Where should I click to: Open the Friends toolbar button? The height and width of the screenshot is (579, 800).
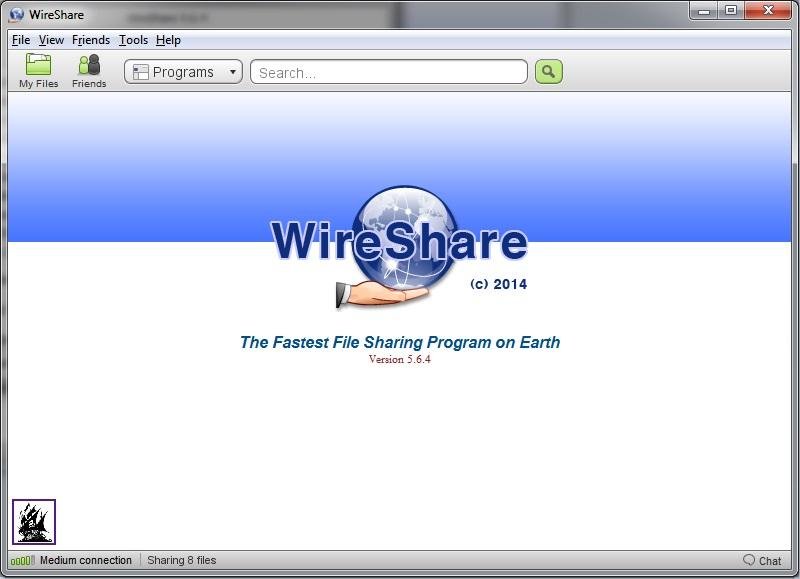[x=89, y=70]
